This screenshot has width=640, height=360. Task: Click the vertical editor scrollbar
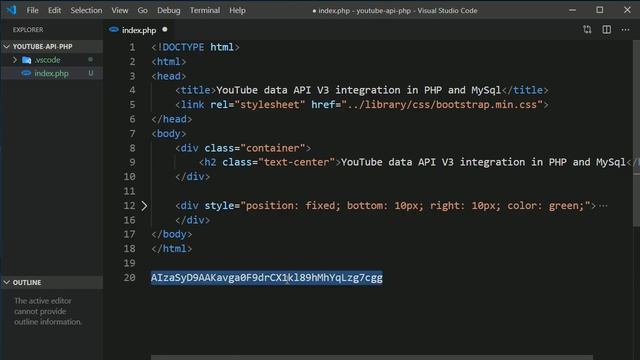pyautogui.click(x=636, y=133)
